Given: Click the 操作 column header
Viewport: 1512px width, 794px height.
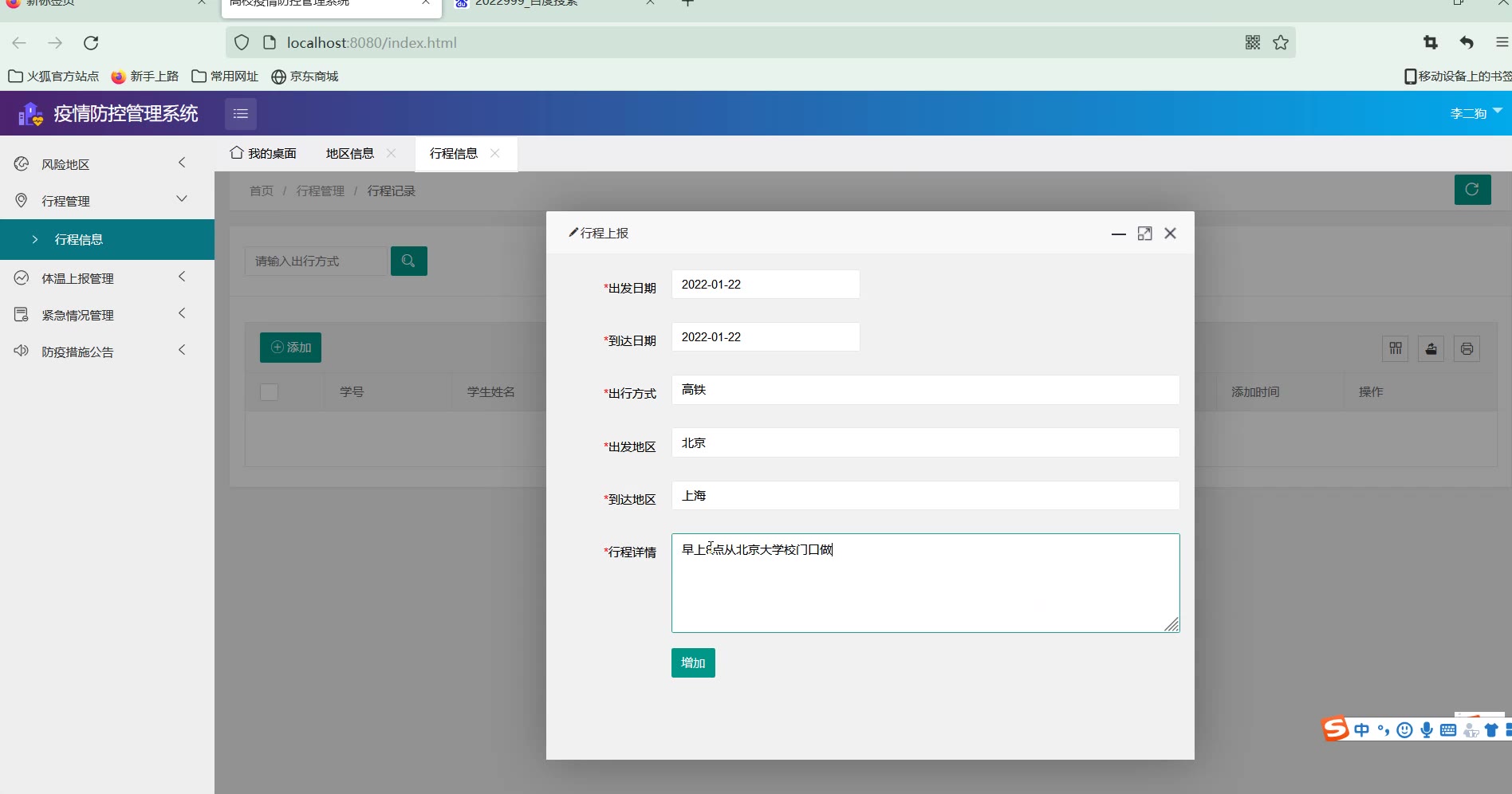Looking at the screenshot, I should tap(1371, 392).
